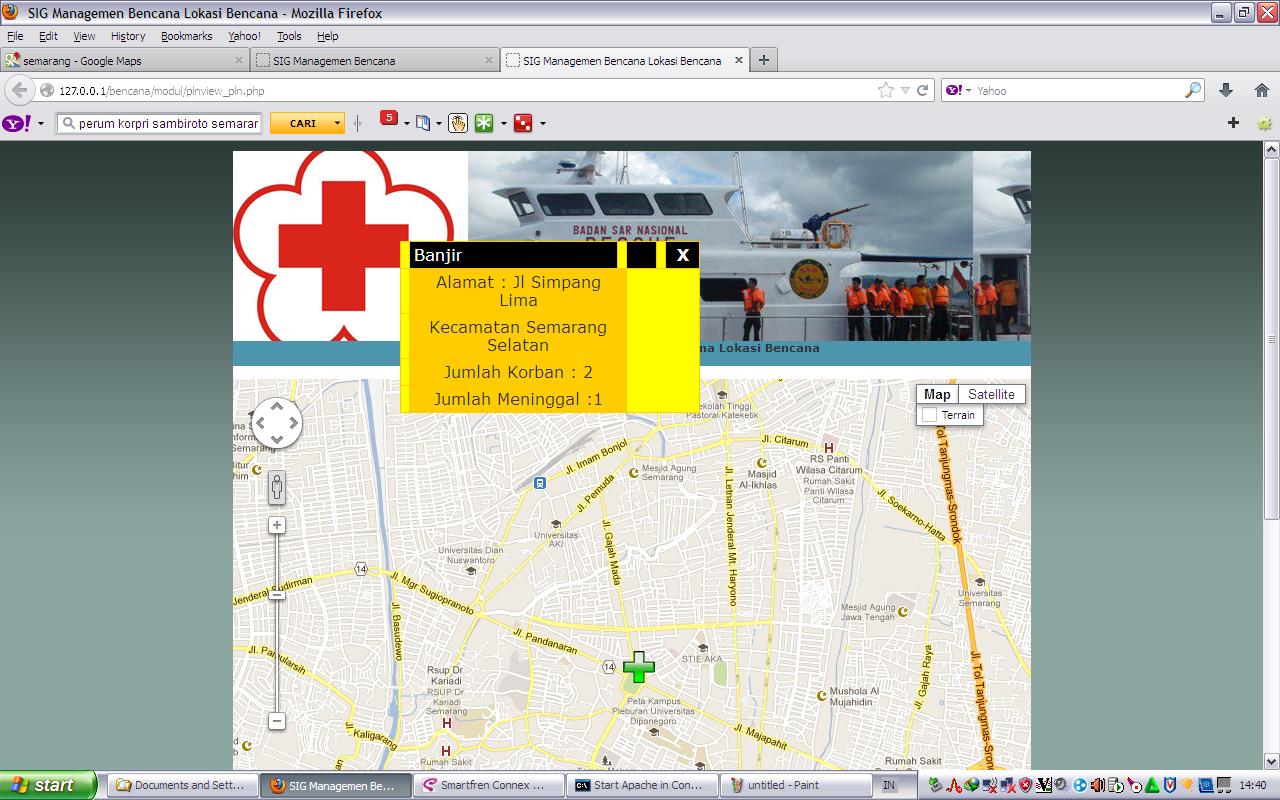Close the Banjir info popup
The height and width of the screenshot is (800, 1280).
point(682,255)
